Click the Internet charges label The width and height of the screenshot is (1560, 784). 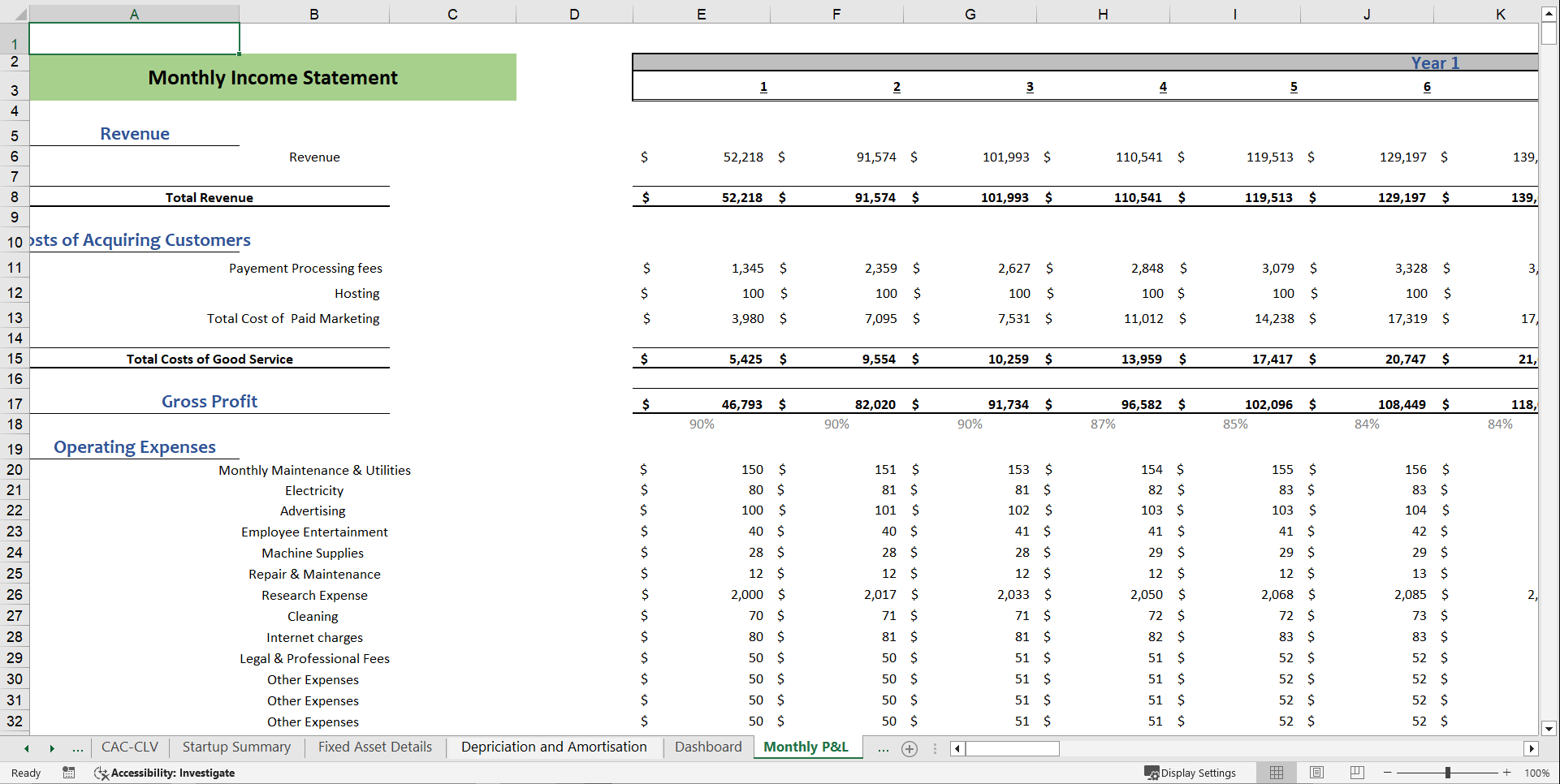pos(314,637)
